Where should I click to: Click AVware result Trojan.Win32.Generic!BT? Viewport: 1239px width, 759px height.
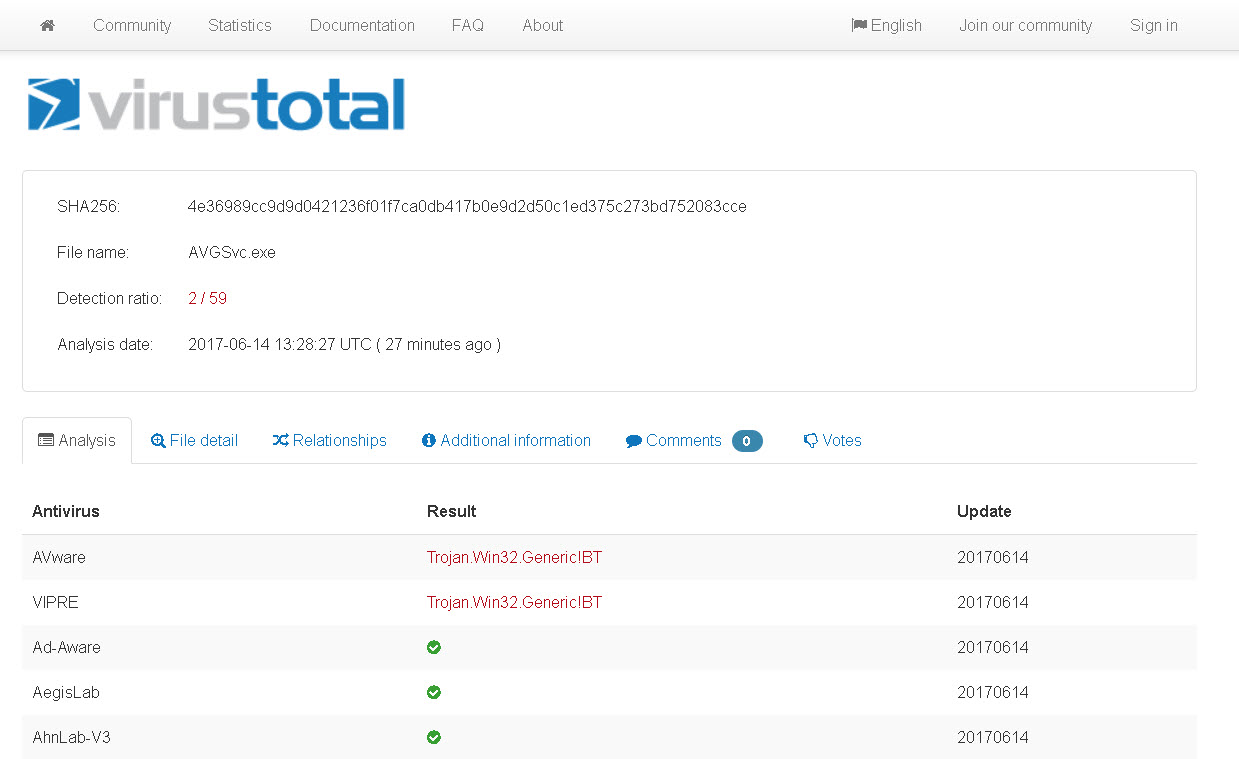pos(514,557)
